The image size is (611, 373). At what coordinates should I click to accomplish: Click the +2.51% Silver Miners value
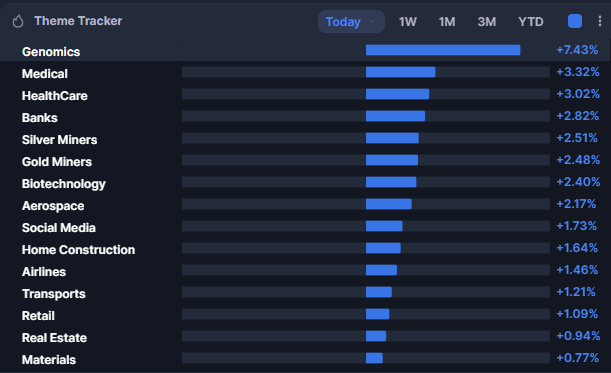tap(577, 138)
